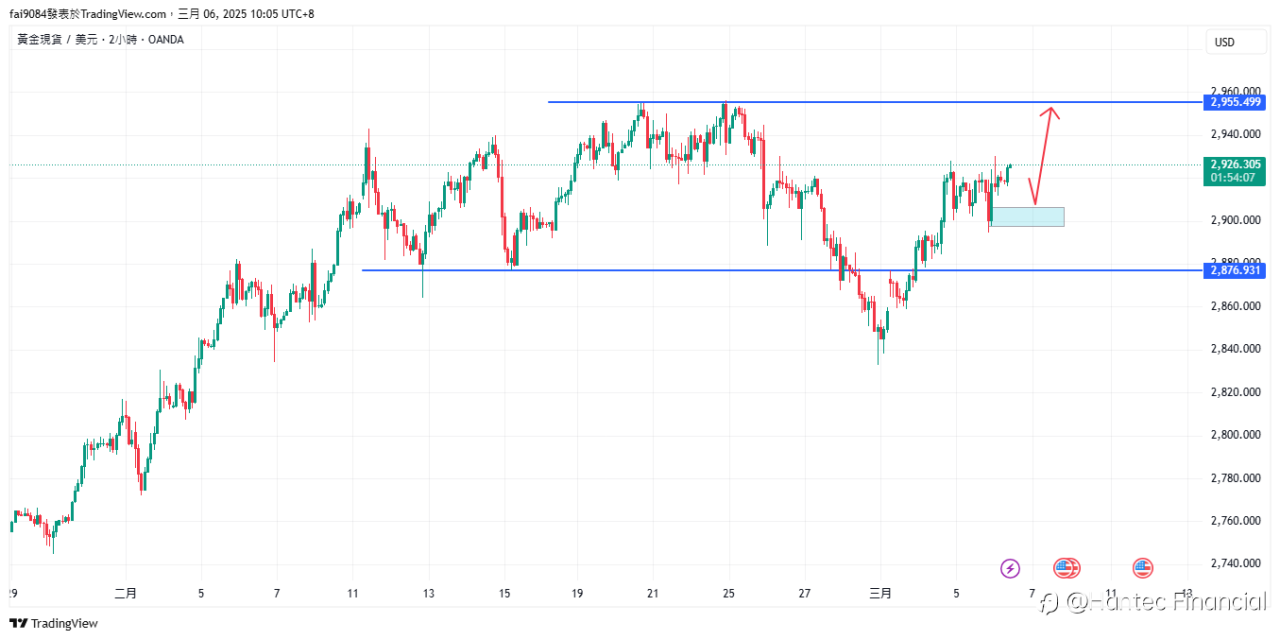Screen dimensions: 1280x640
Task: Select the 2,876.931 lower price label
Action: click(x=1236, y=270)
